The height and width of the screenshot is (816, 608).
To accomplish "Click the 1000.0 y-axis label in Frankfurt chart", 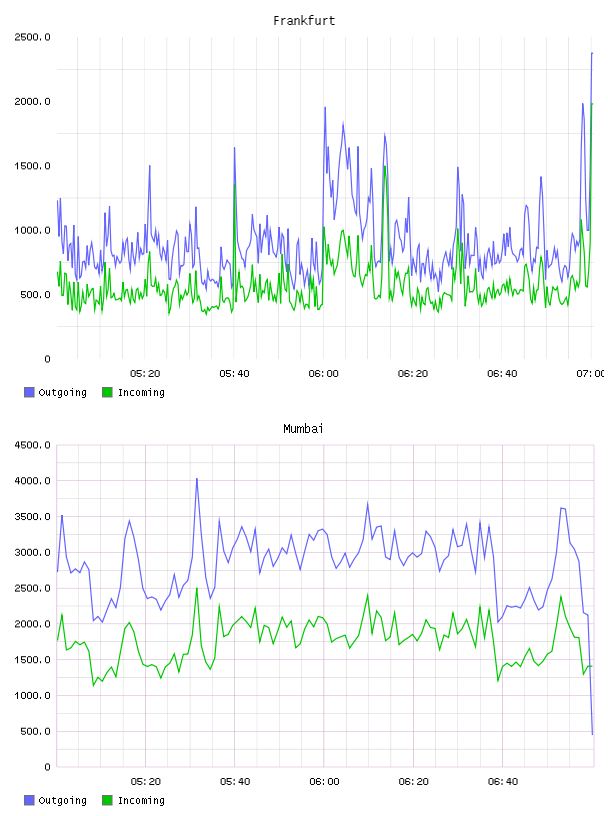I will coord(33,231).
